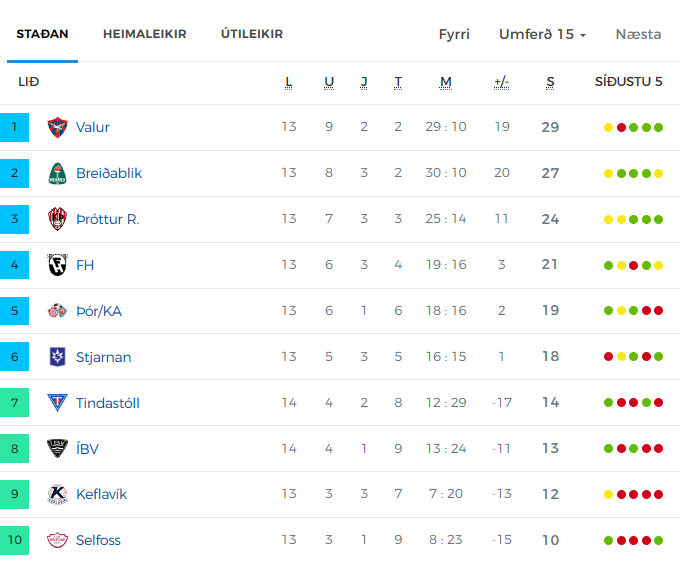Switch to the Útileikir tab
Screen dimensions: 682x567
[x=252, y=34]
